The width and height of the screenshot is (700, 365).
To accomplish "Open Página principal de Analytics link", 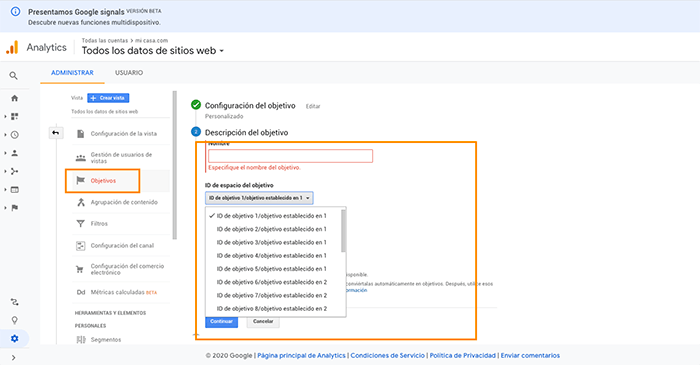I will click(301, 356).
